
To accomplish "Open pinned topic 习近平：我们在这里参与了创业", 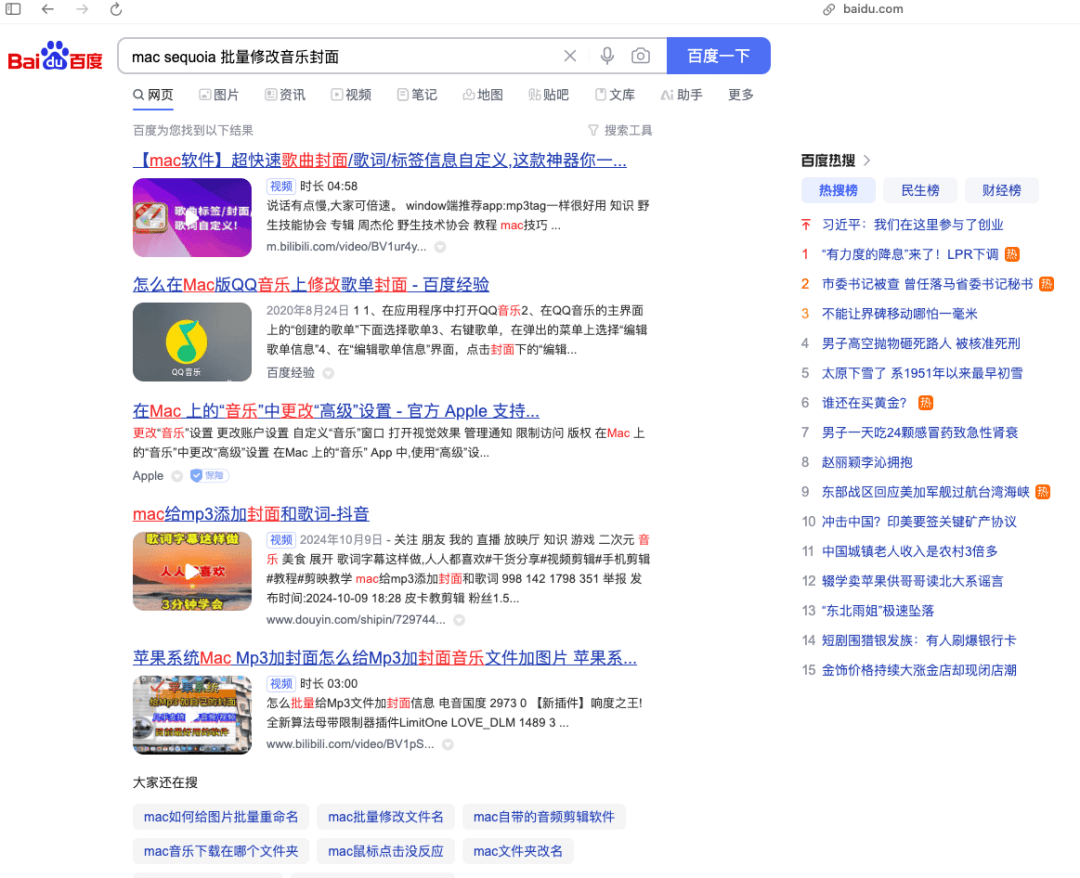I will coord(913,224).
